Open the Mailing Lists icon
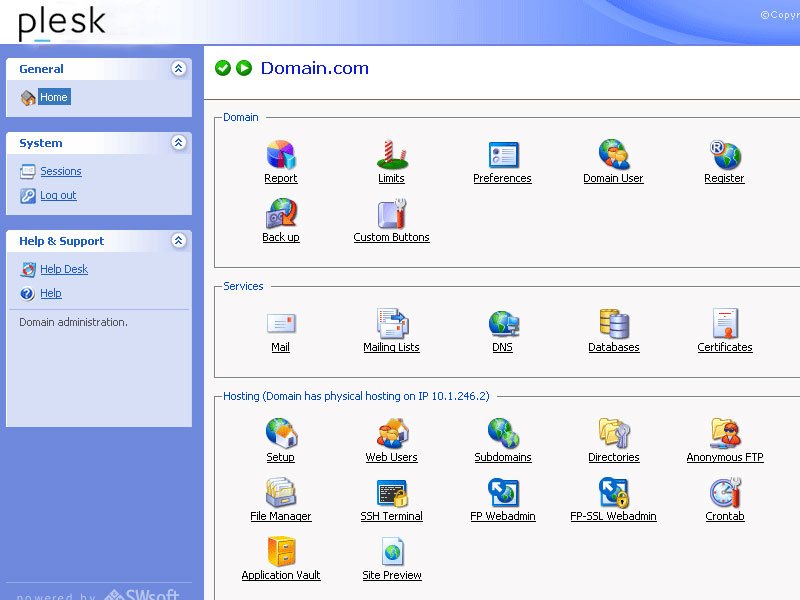800x600 pixels. (392, 323)
